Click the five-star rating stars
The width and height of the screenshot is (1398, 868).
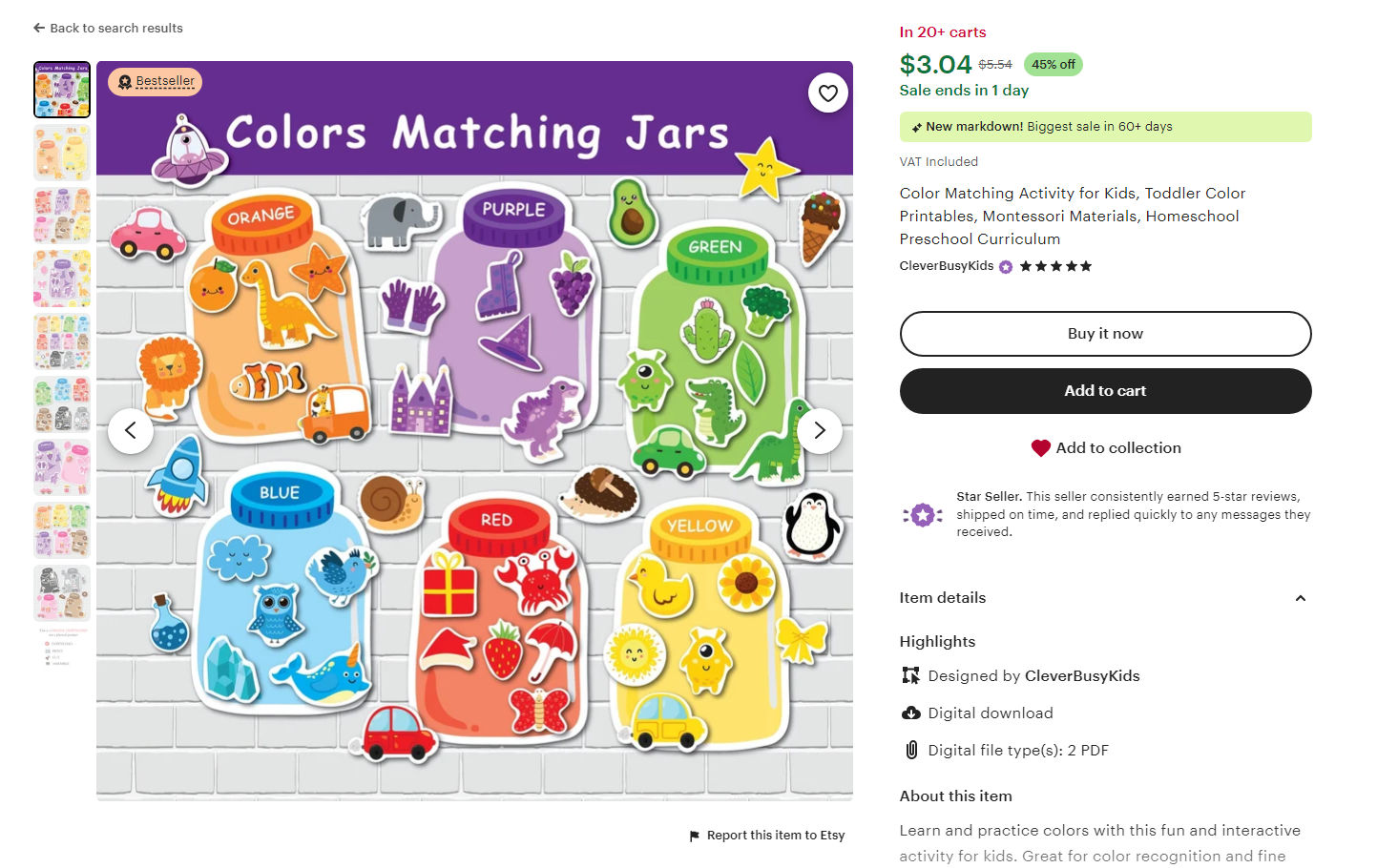click(x=1055, y=267)
